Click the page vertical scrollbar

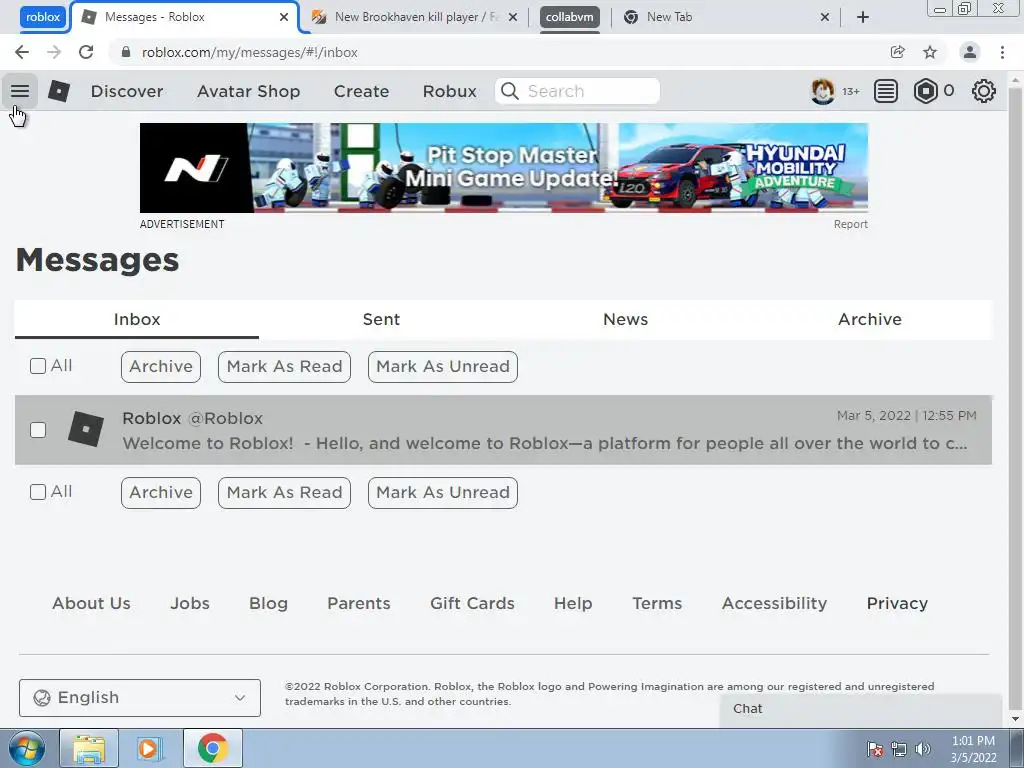point(1015,398)
